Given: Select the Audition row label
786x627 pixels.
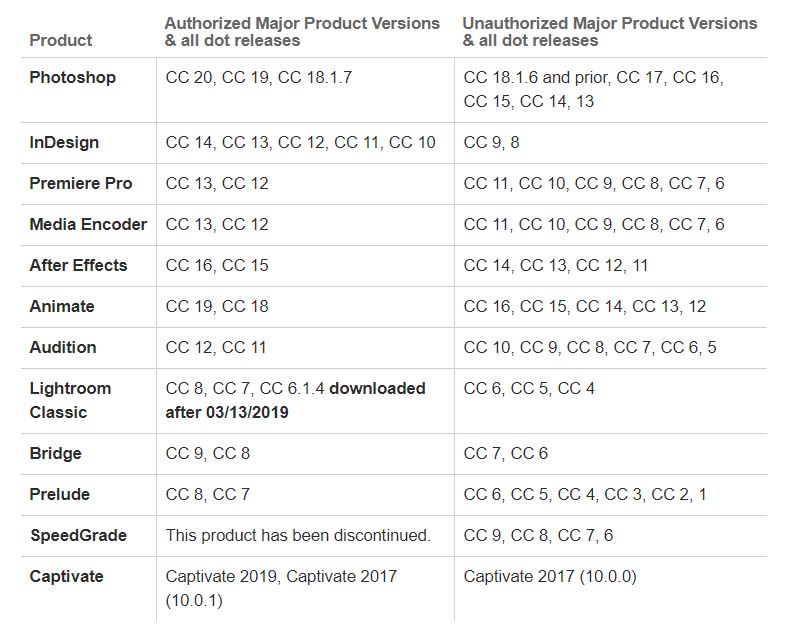Looking at the screenshot, I should click(63, 347).
